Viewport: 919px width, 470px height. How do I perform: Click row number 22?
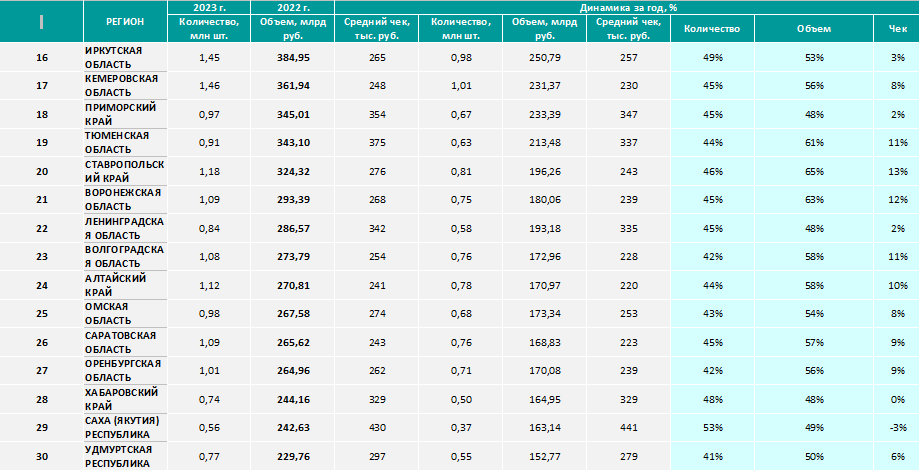tap(42, 228)
